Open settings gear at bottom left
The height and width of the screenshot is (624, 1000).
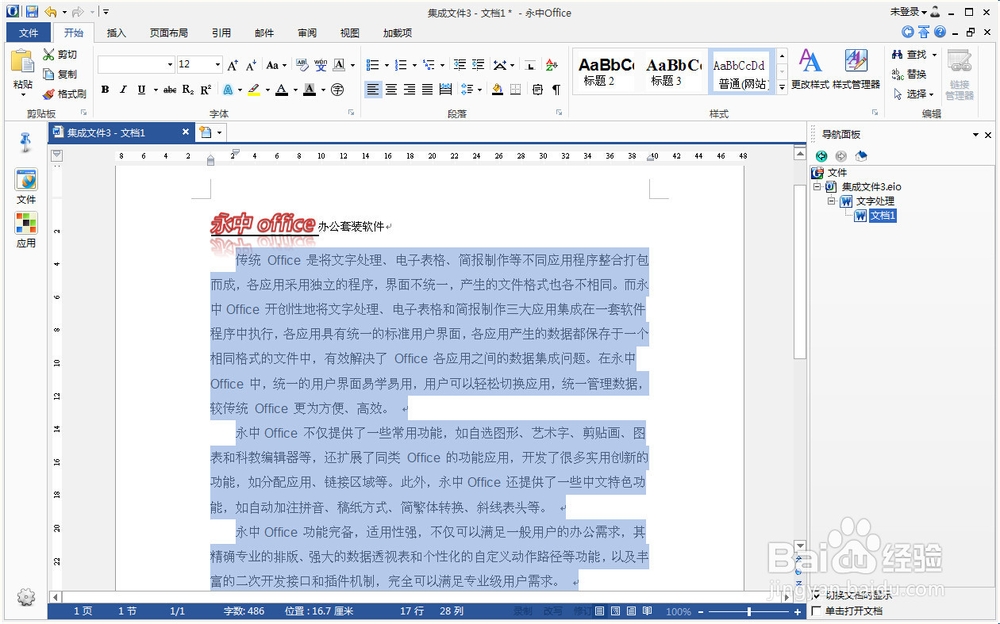tap(26, 597)
